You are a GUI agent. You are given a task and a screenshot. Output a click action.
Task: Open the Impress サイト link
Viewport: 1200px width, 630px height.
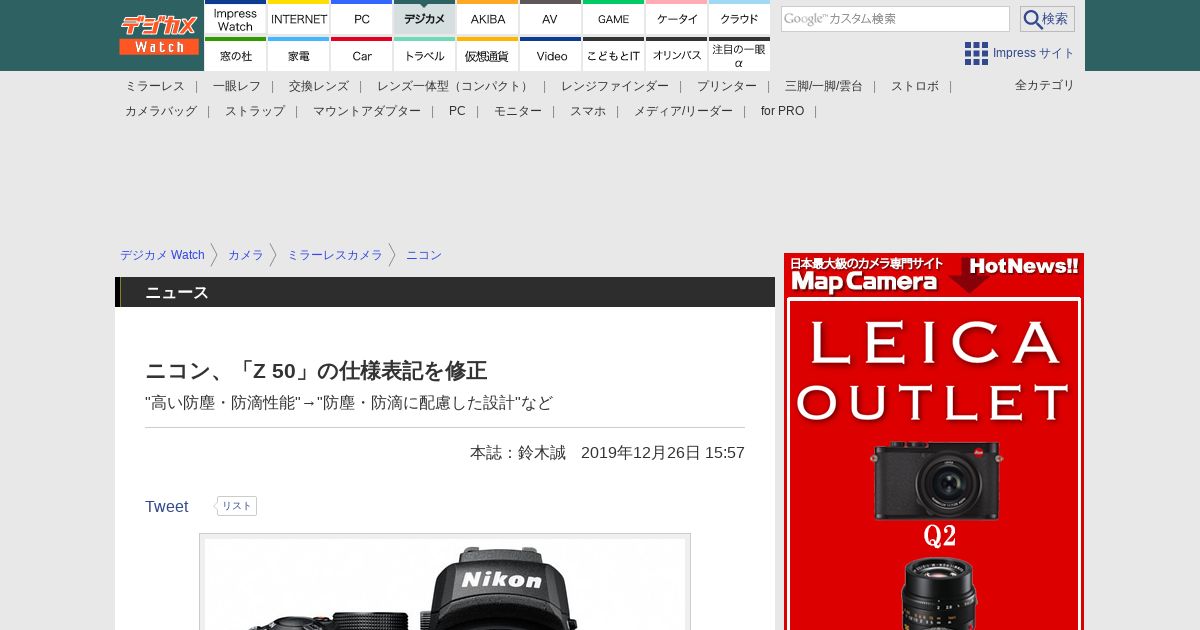coord(1034,53)
